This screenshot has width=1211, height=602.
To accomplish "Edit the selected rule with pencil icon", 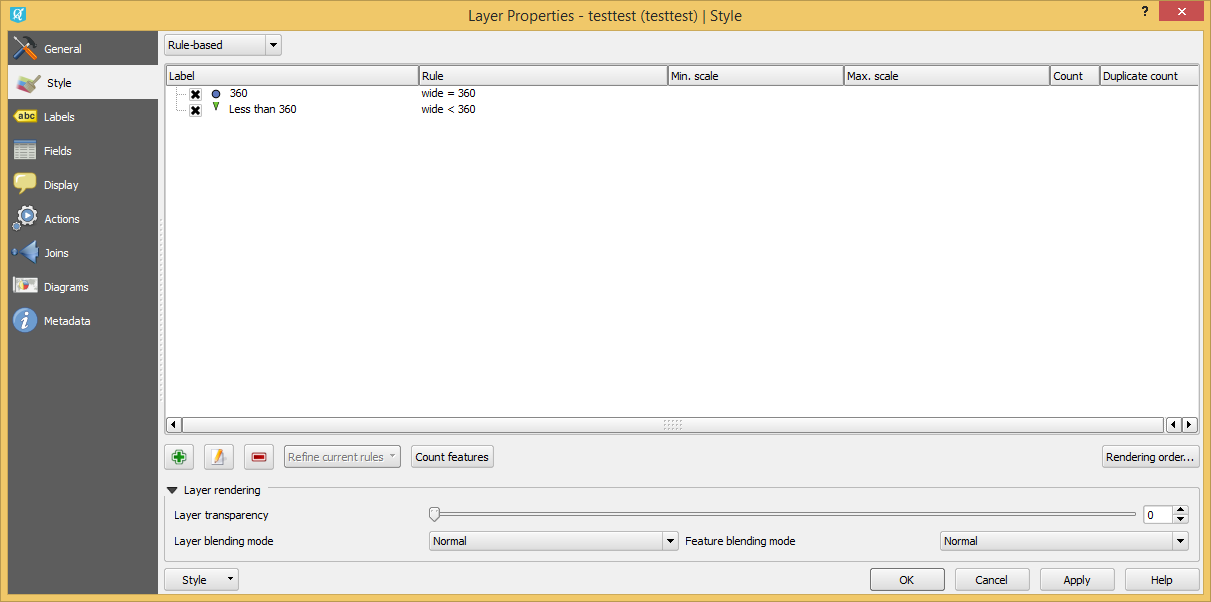I will click(219, 457).
